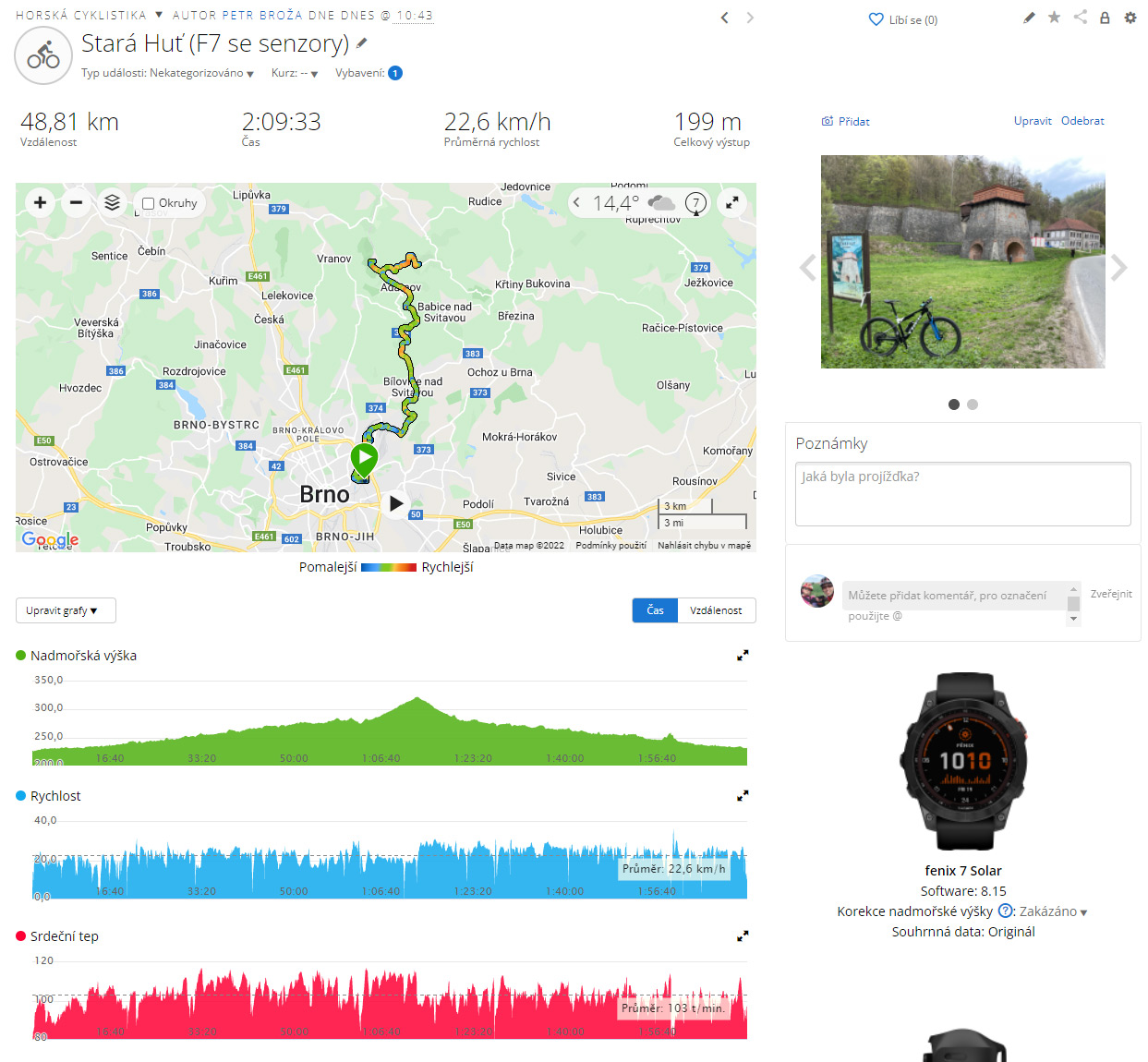Edit the activity title with pencil icon
Viewport: 1148px width, 1062px height.
362,42
